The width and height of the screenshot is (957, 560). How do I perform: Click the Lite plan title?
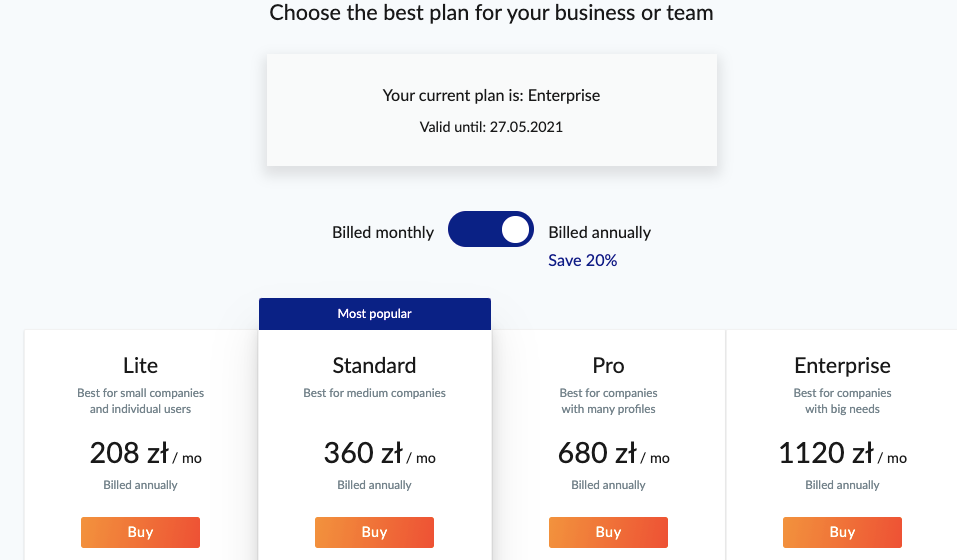click(140, 365)
